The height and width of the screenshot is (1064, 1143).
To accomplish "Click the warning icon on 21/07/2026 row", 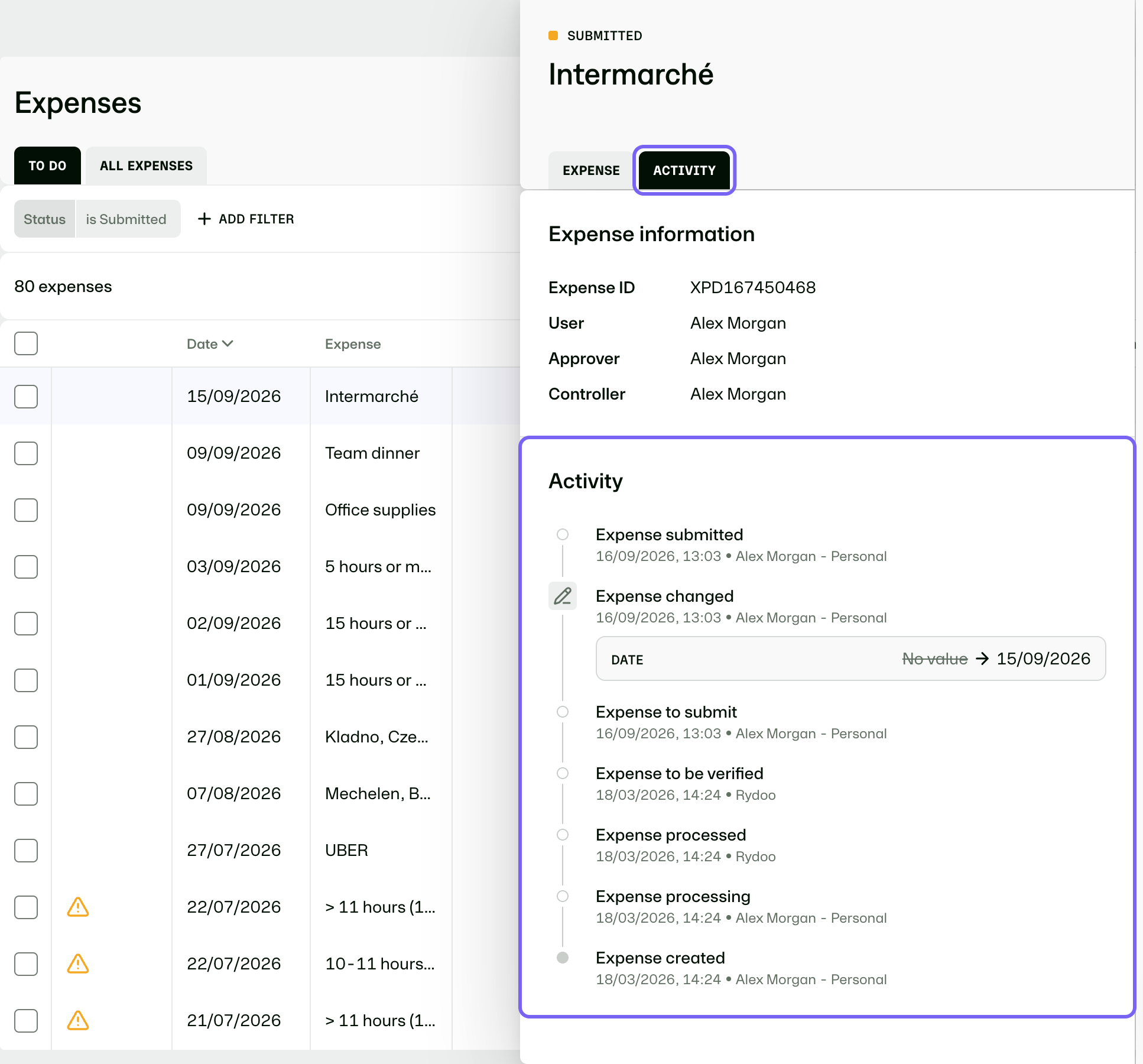I will (78, 1020).
